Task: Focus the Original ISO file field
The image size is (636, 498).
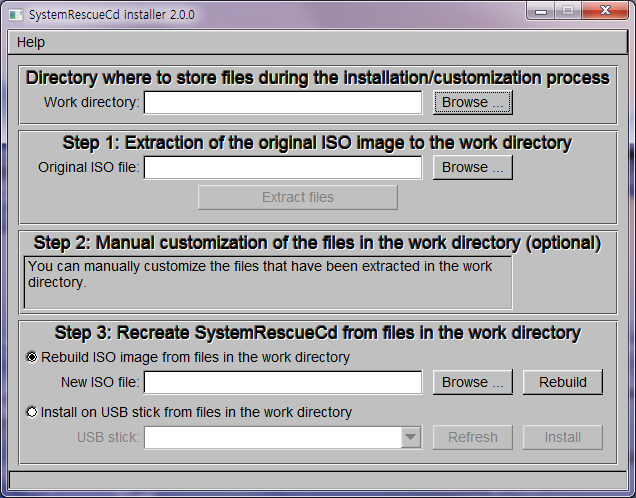Action: pyautogui.click(x=283, y=168)
